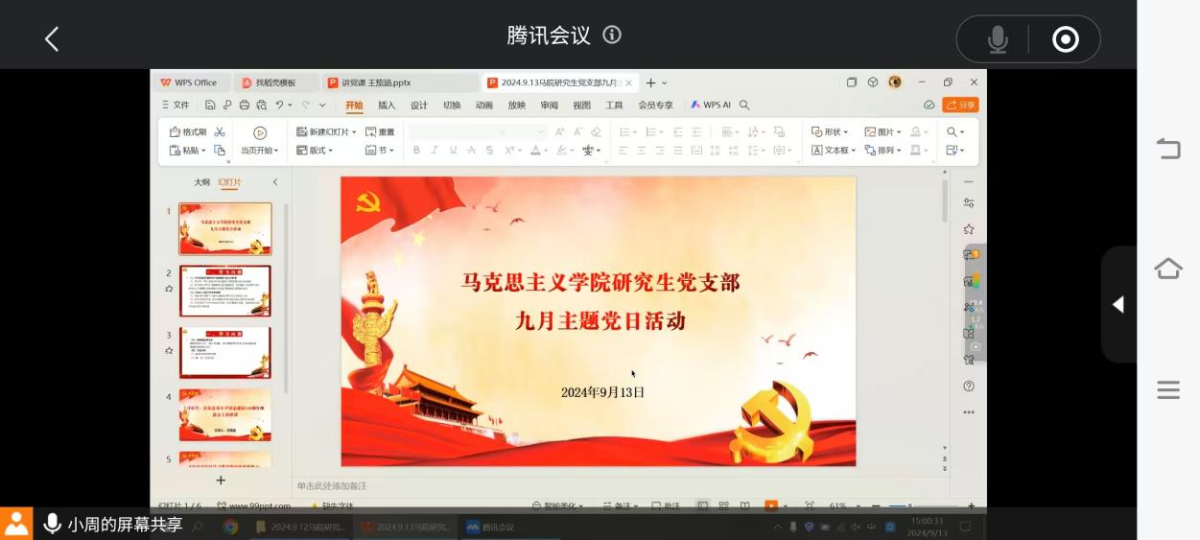The image size is (1200, 540).
Task: Expand the 形状 shapes dropdown
Action: coord(845,132)
